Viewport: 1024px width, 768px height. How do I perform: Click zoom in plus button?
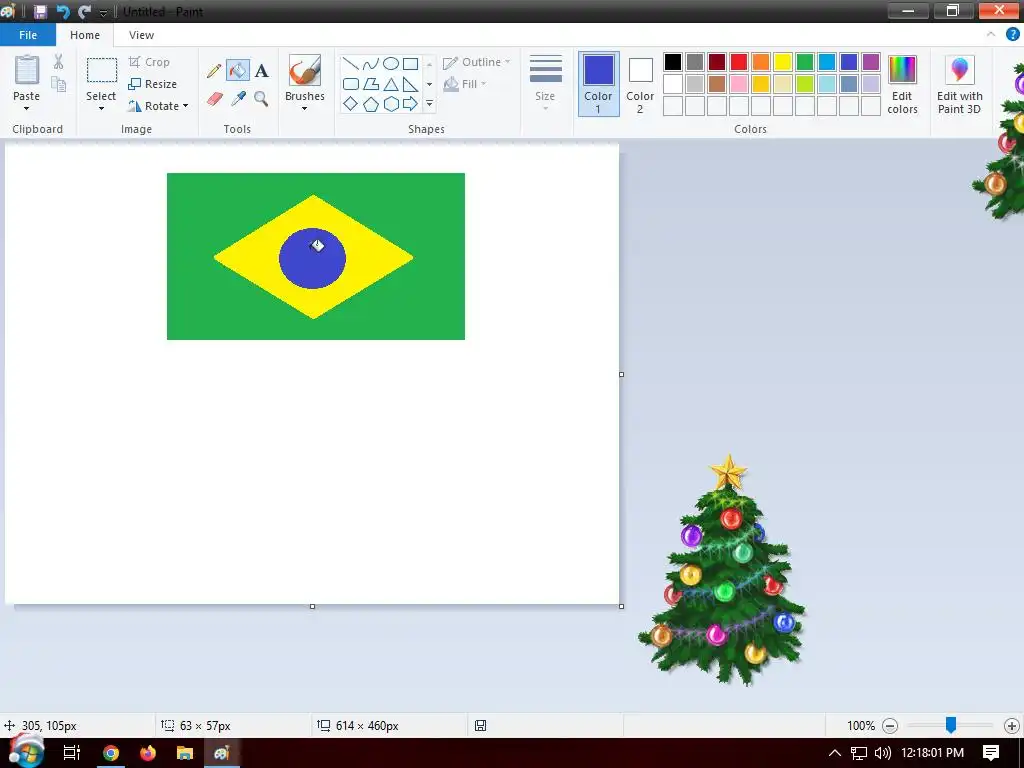[1012, 726]
